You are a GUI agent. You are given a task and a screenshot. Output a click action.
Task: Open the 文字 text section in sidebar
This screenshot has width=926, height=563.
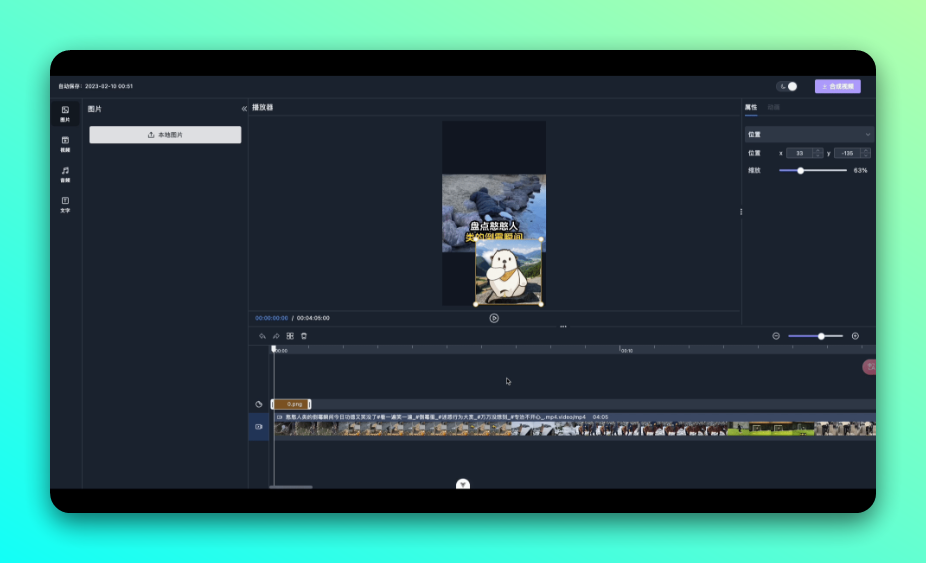(x=65, y=204)
